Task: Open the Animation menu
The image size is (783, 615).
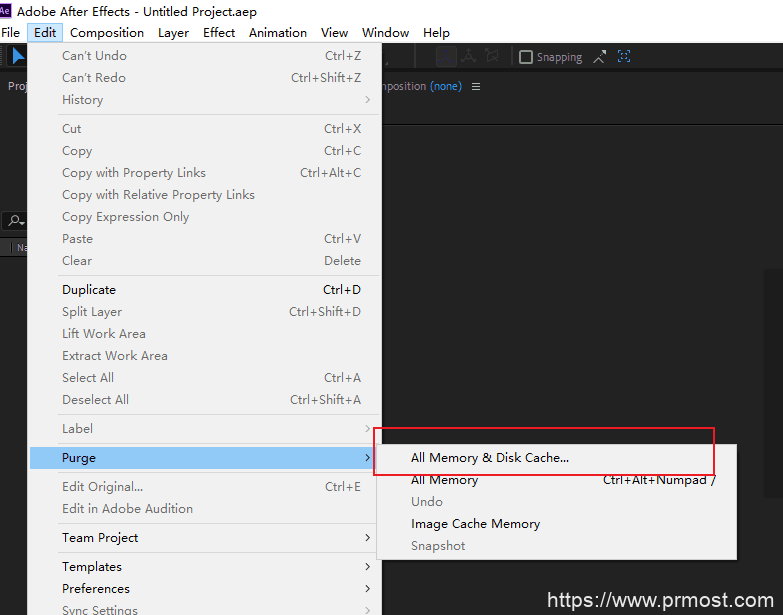Action: point(278,32)
